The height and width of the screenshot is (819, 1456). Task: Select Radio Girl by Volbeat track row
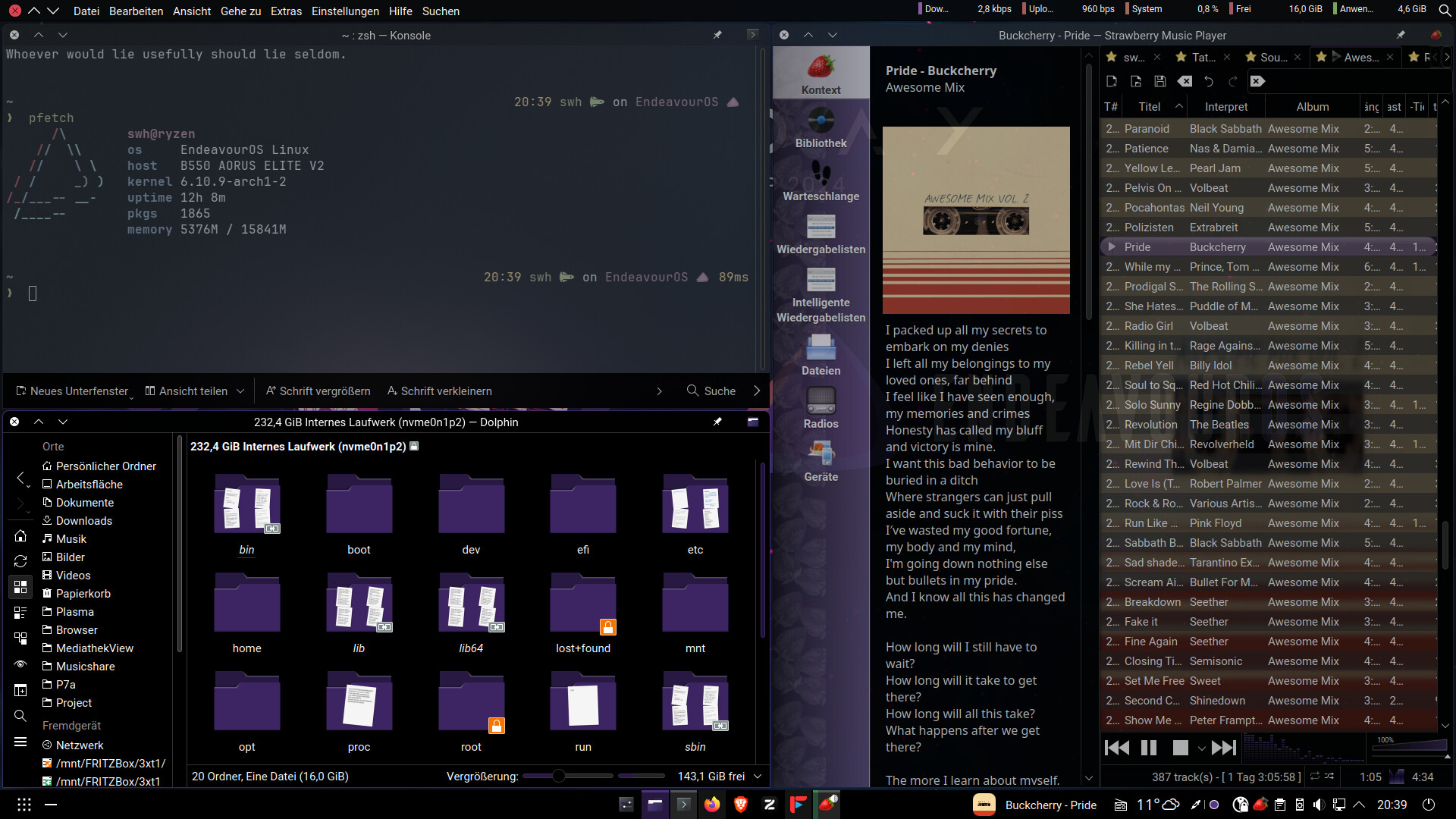click(1268, 326)
